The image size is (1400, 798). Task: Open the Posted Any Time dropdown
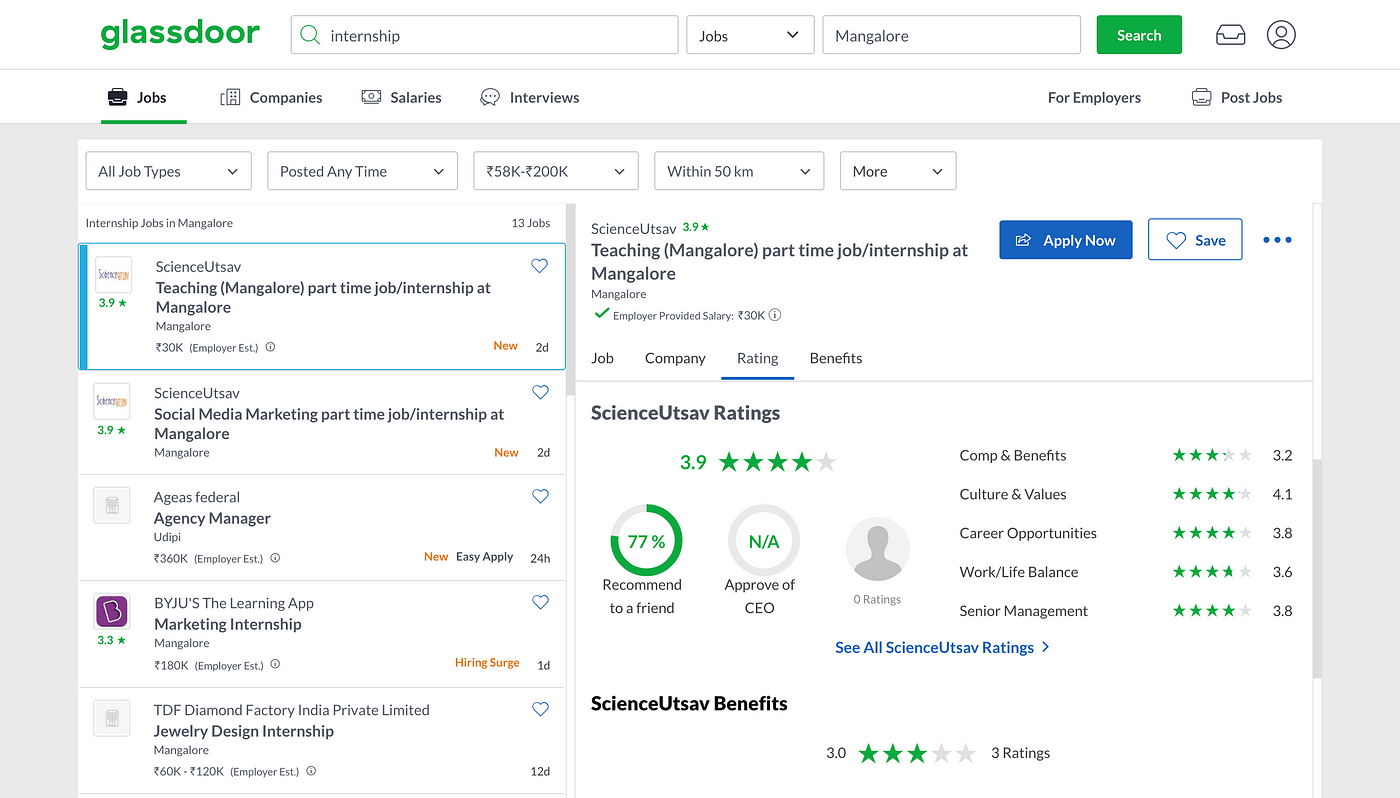coord(362,171)
